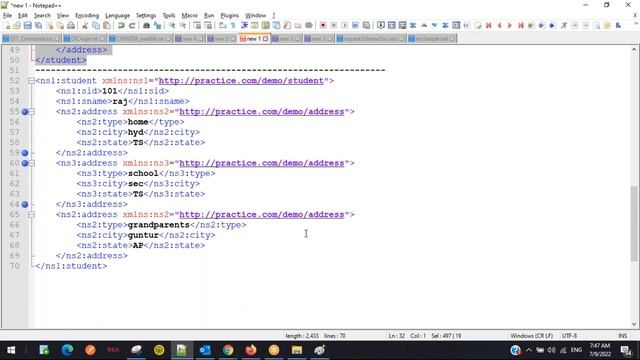Click the blue up-arrow toolbar icon

tap(424, 25)
